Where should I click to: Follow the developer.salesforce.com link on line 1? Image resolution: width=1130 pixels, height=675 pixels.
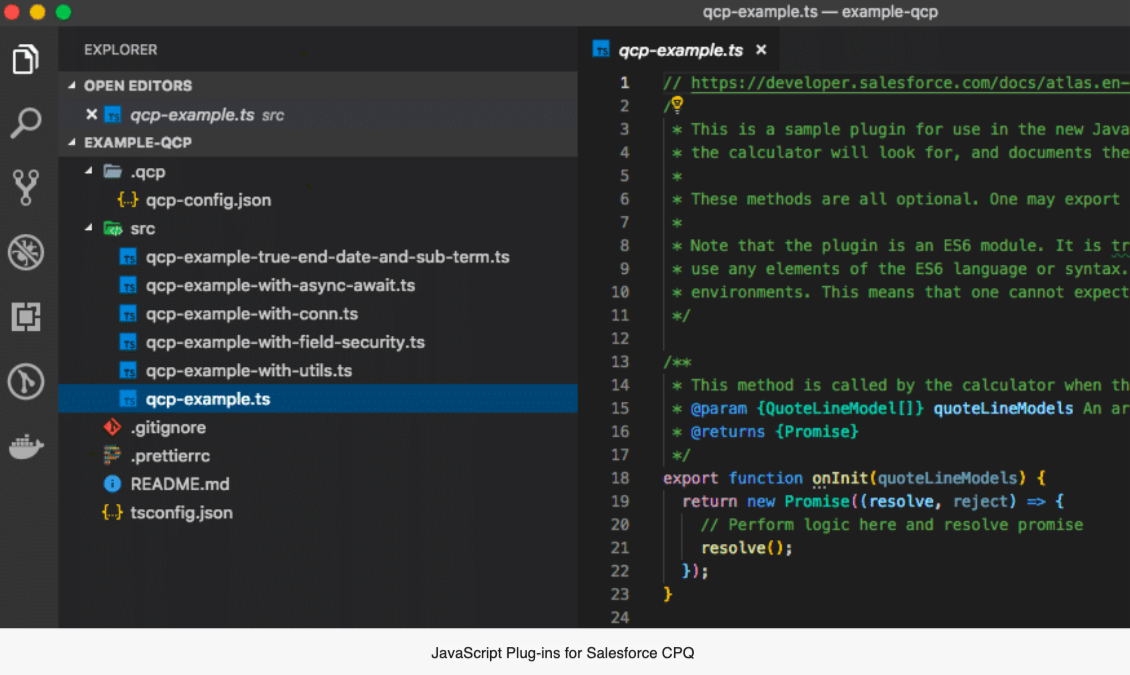(x=900, y=83)
